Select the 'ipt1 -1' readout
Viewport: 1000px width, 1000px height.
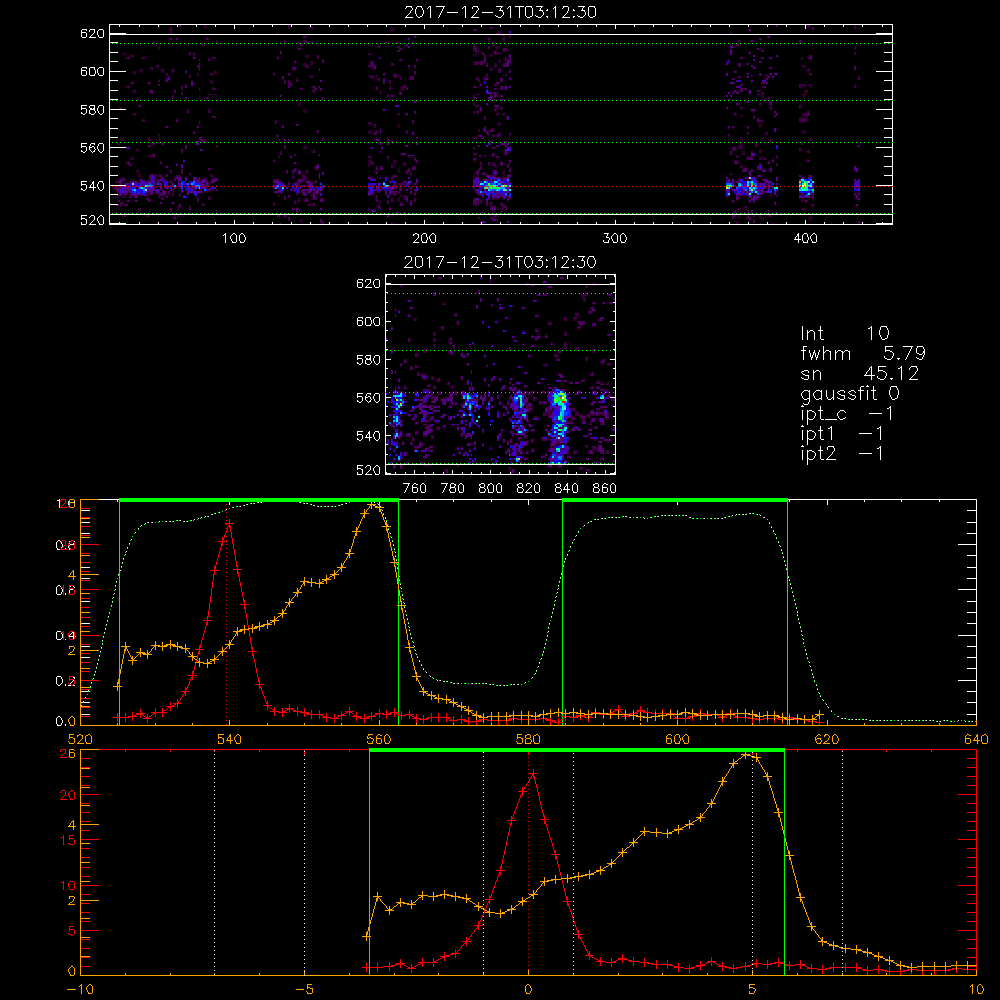(841, 434)
